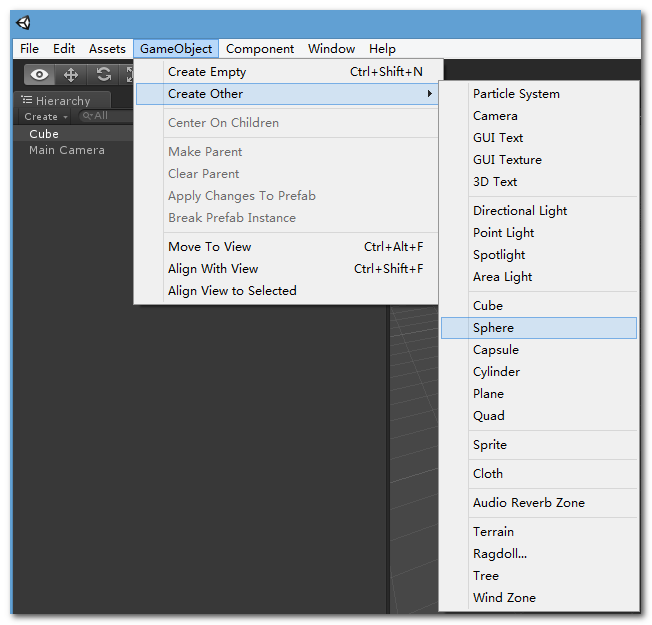
Task: Expand the Create Other submenu arrow
Action: (430, 94)
